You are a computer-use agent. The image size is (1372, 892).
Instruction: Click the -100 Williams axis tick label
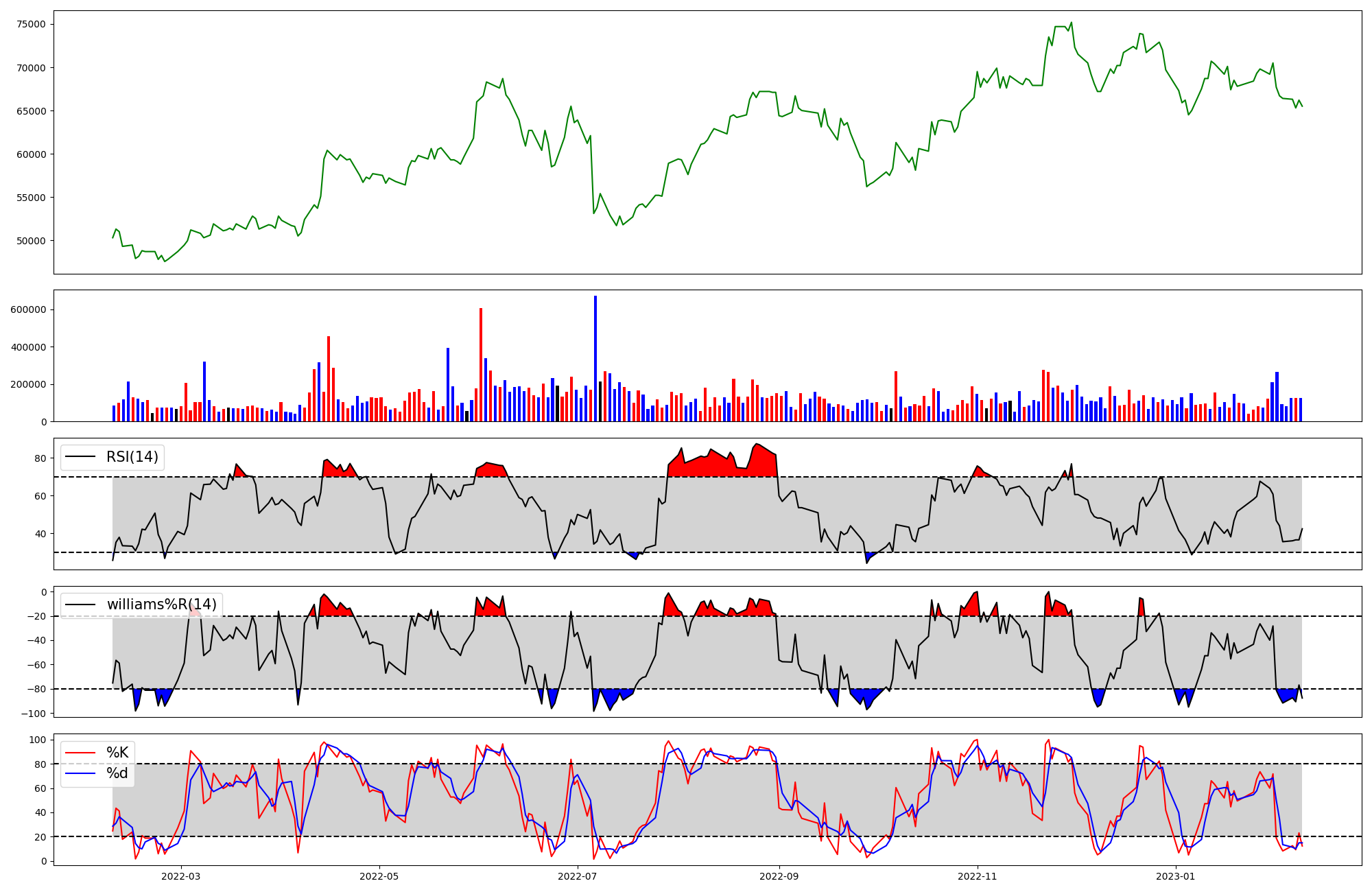34,714
